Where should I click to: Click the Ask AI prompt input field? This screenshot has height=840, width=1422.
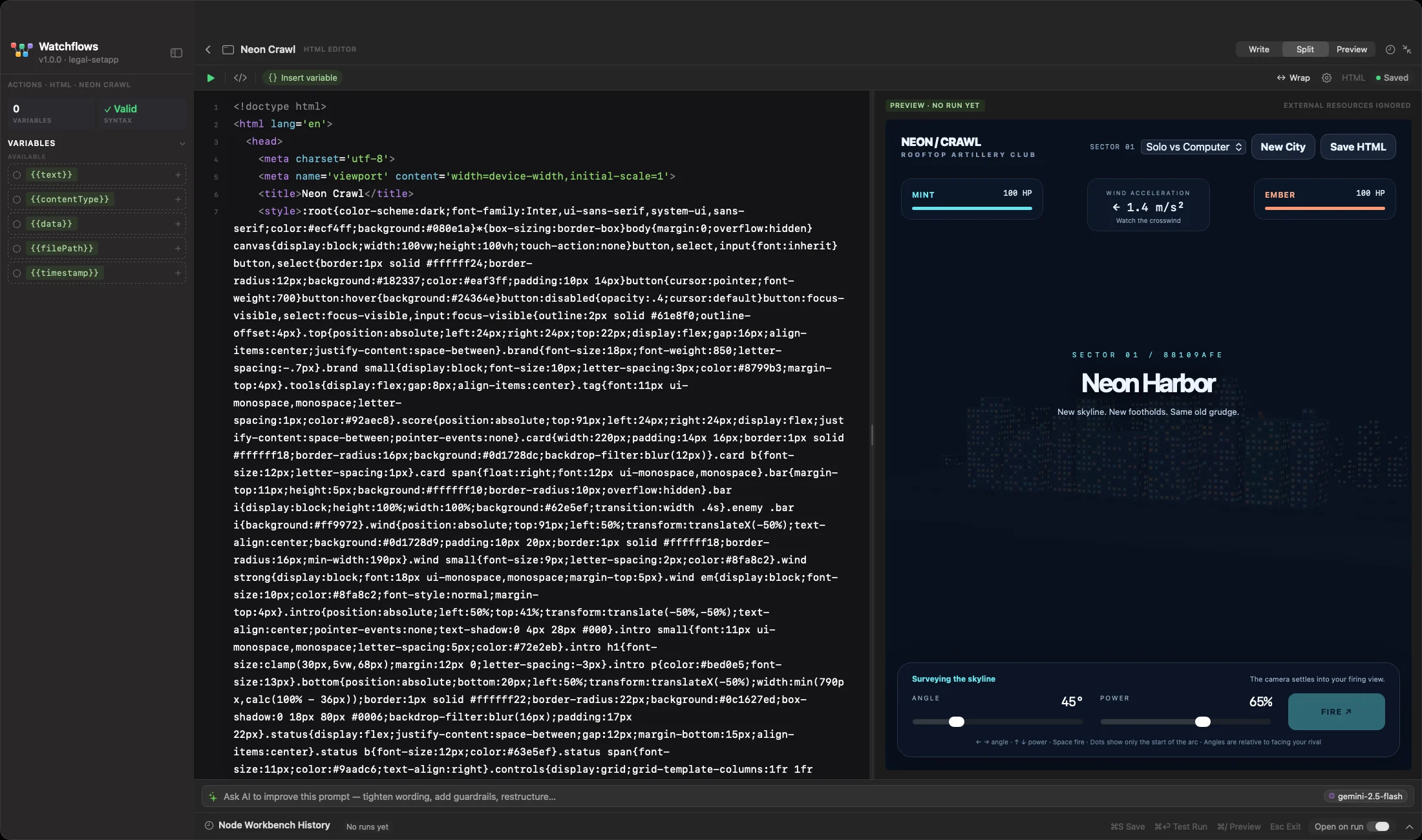click(763, 797)
